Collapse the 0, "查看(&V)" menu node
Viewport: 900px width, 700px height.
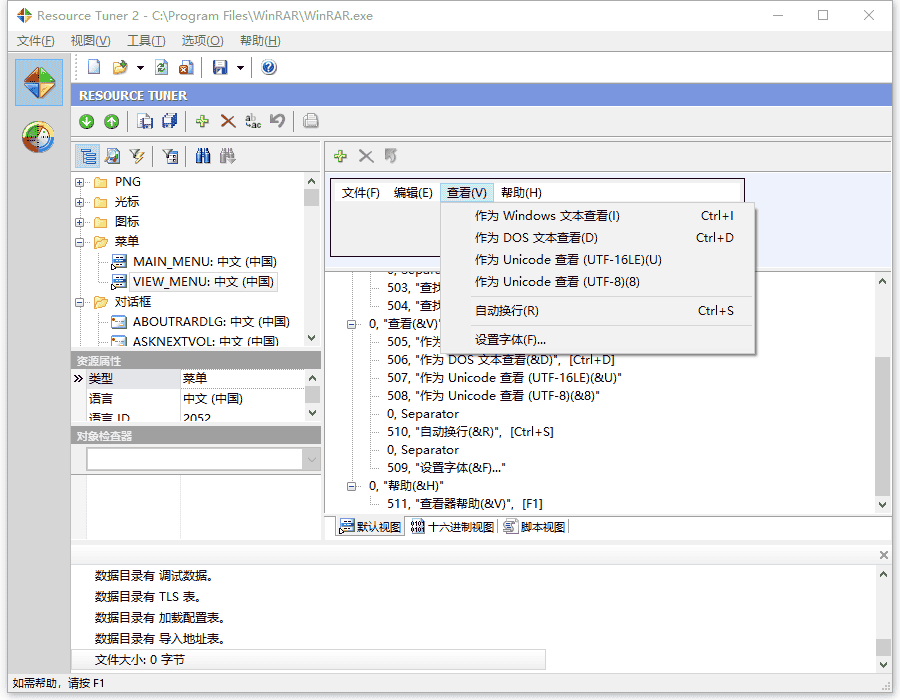pyautogui.click(x=351, y=324)
